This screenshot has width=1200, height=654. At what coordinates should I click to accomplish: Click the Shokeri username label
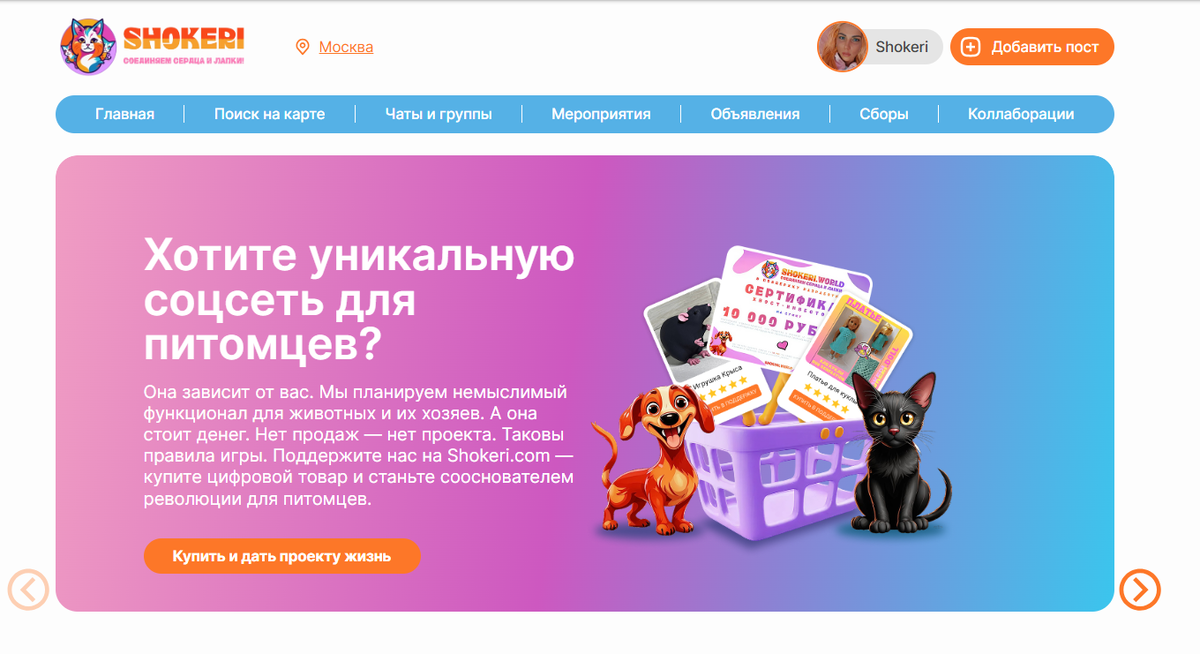point(902,47)
